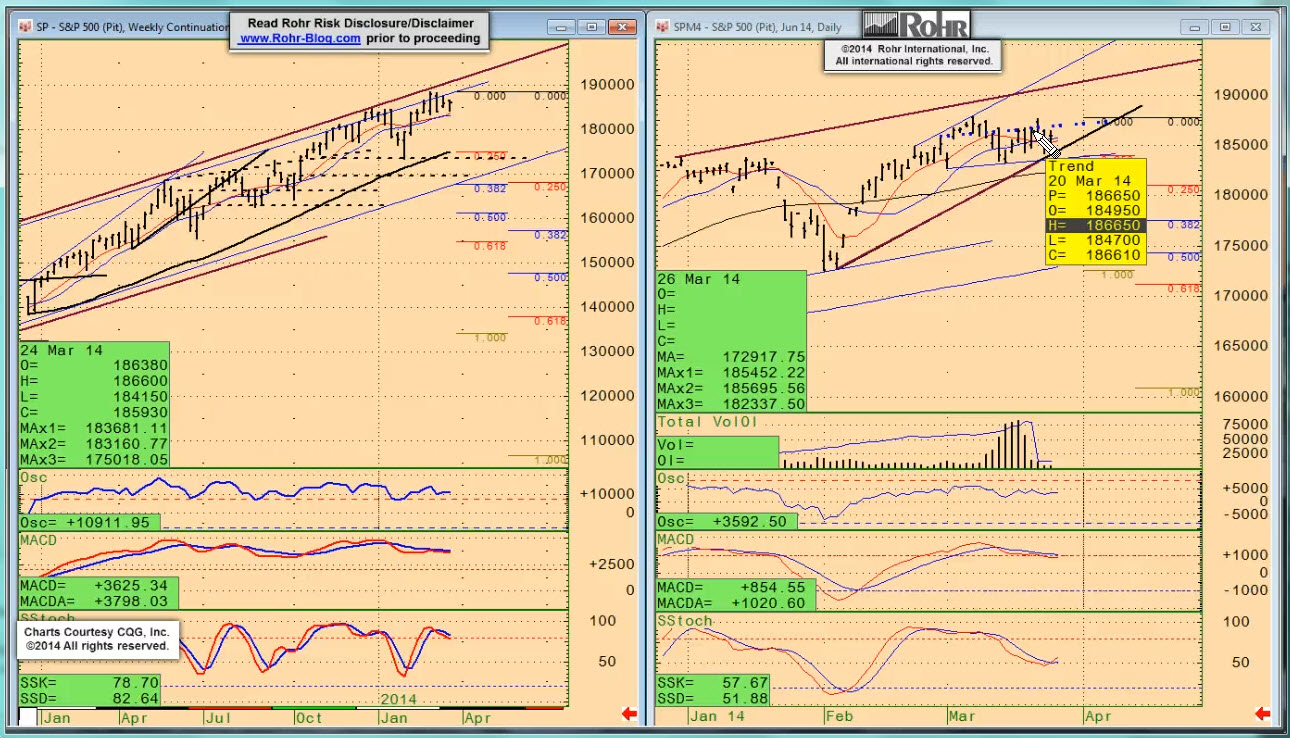Open the www.Rohr-Blog.com link
The image size is (1290, 738).
[300, 39]
